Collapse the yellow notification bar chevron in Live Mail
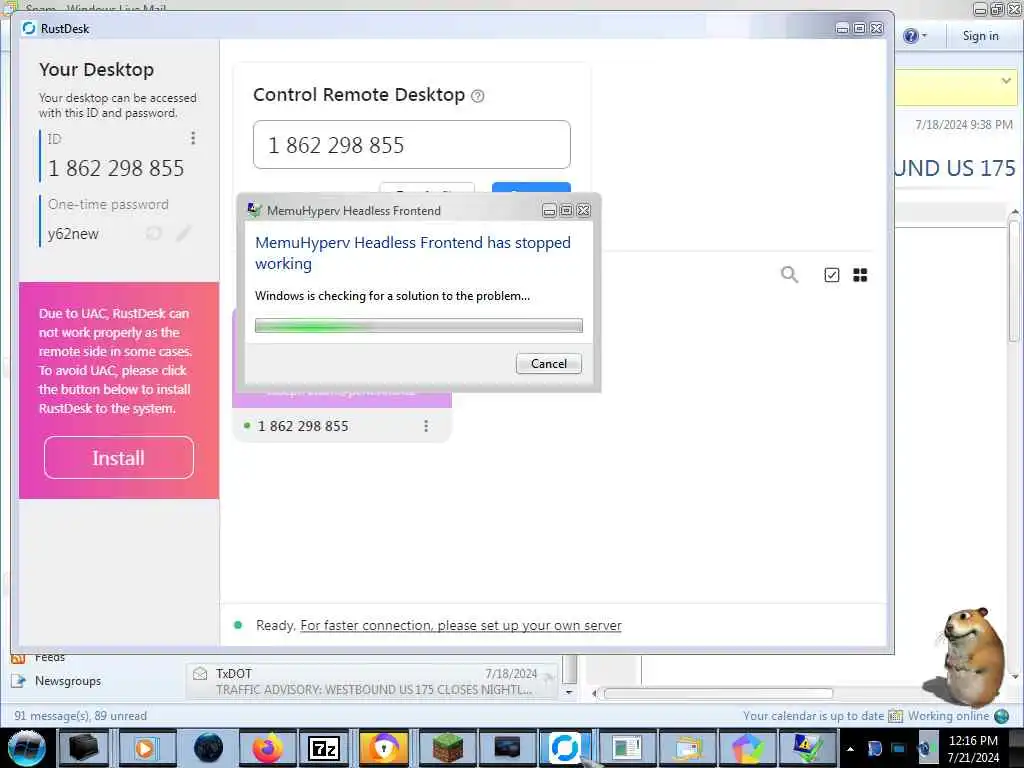Image resolution: width=1024 pixels, height=768 pixels. 1006,81
